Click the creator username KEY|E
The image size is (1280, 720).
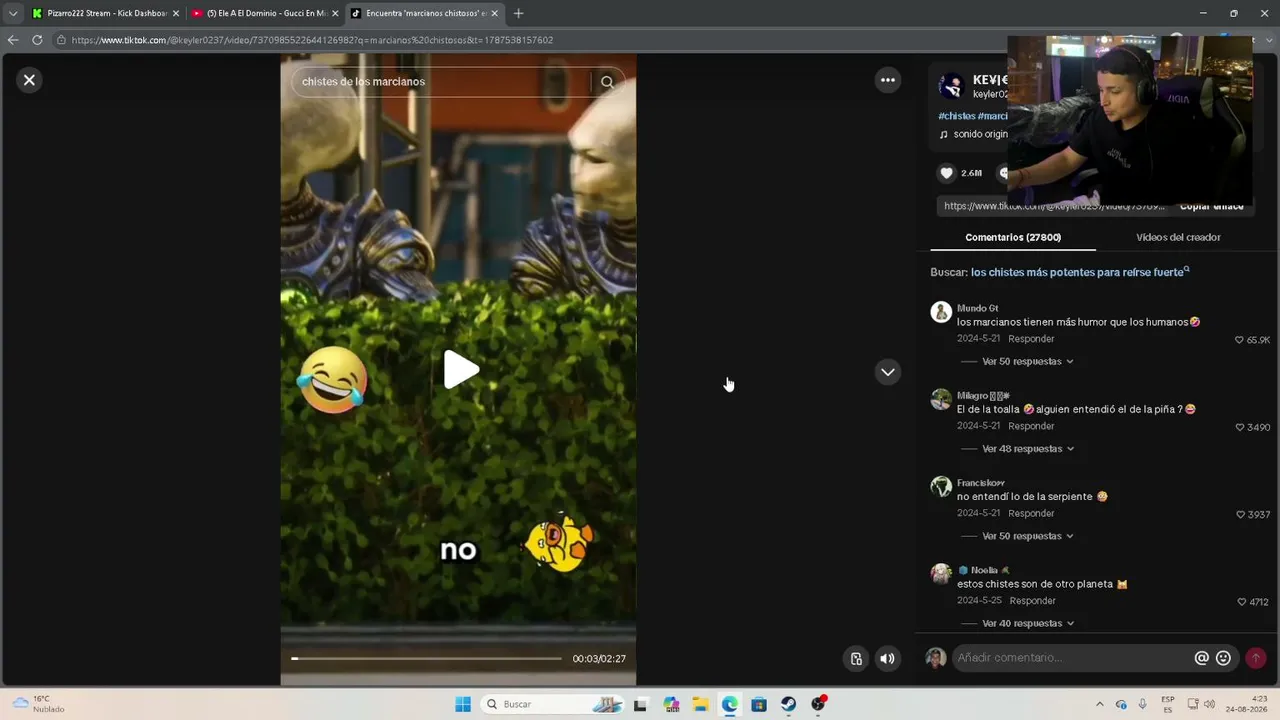point(989,80)
